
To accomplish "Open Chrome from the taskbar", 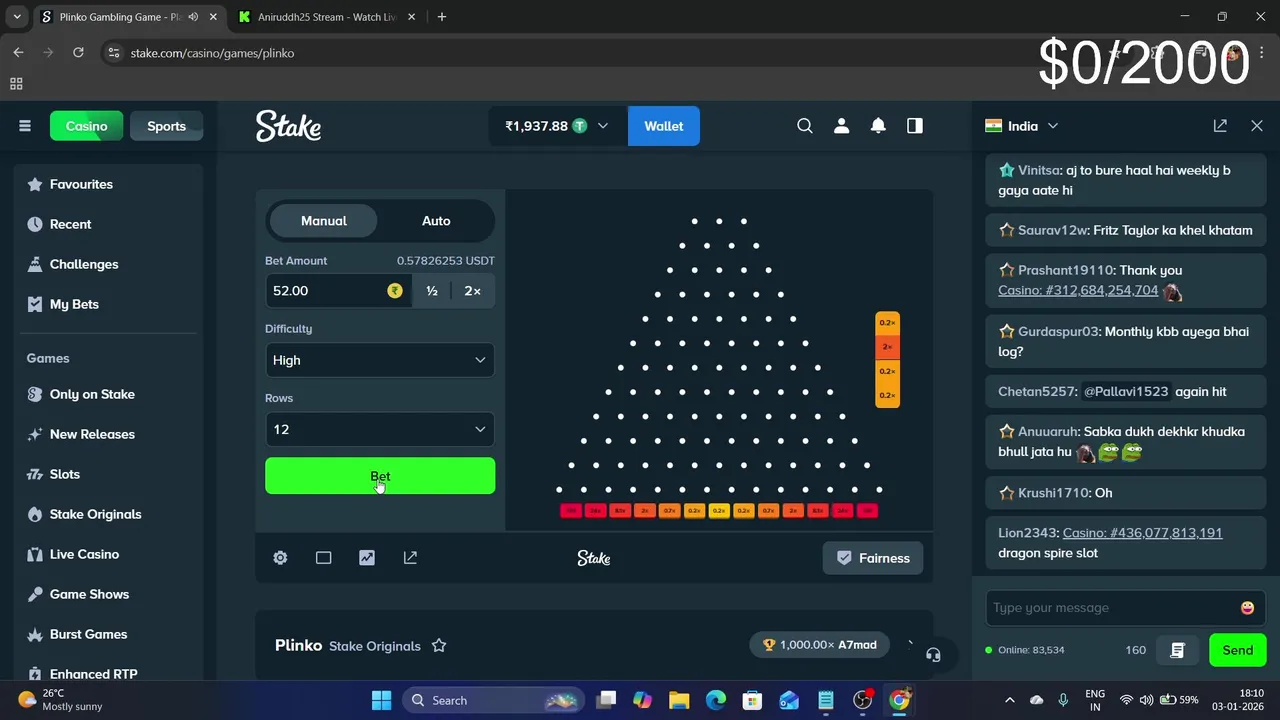I will [x=900, y=700].
